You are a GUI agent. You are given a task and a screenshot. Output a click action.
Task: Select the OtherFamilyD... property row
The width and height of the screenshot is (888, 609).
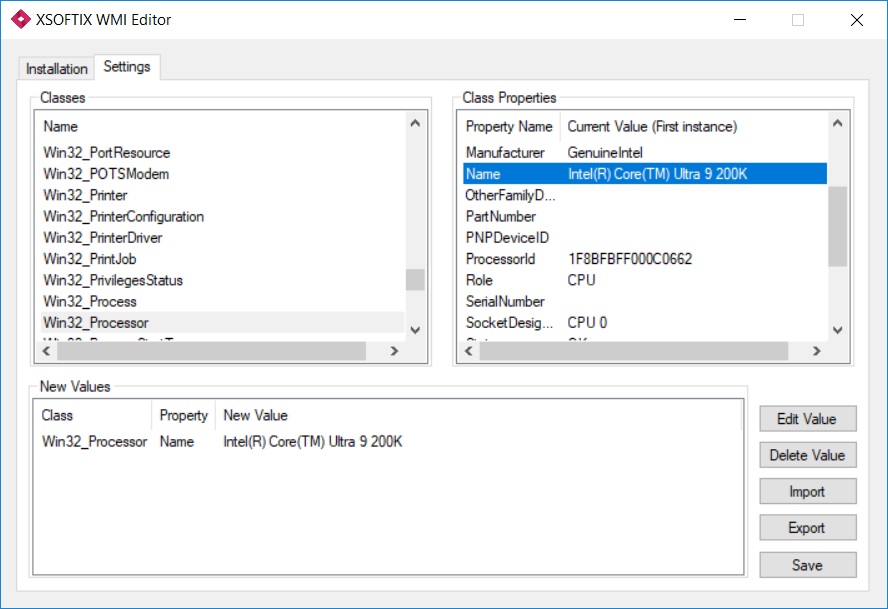tap(645, 195)
